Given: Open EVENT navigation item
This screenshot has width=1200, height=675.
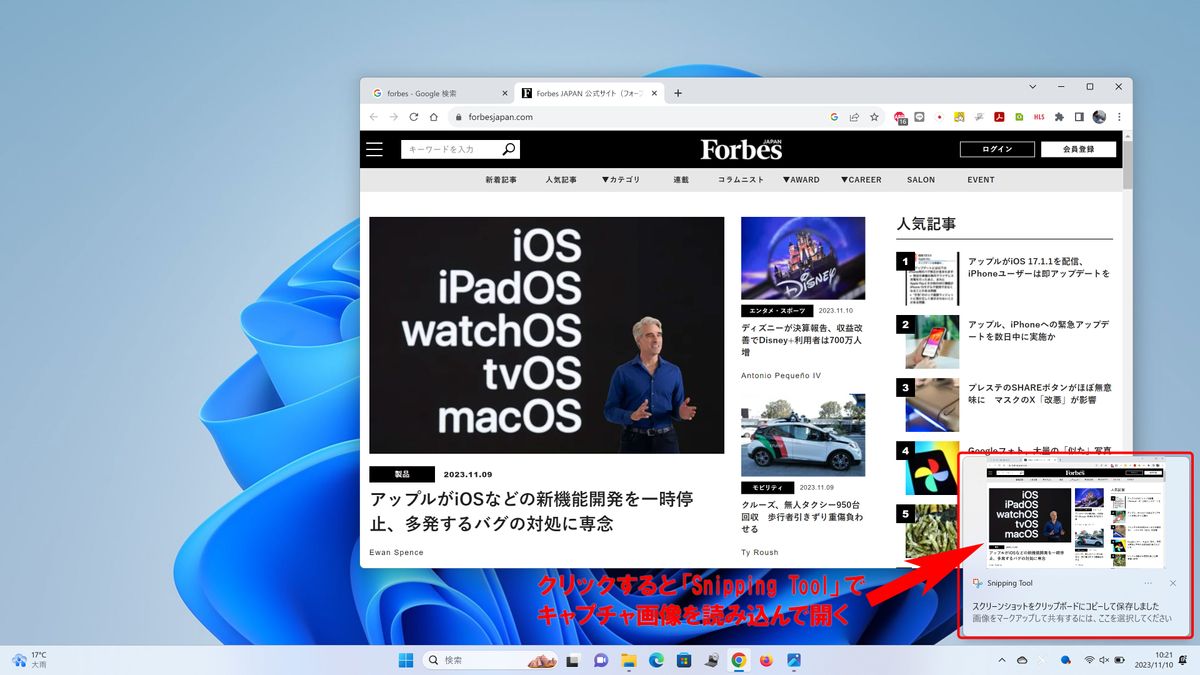Looking at the screenshot, I should tap(981, 180).
